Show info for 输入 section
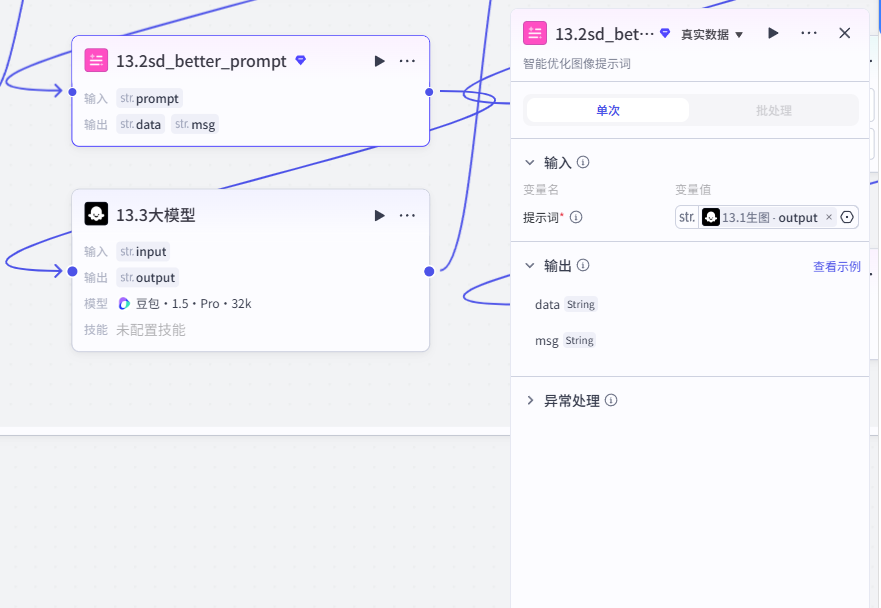The width and height of the screenshot is (881, 608). (x=583, y=162)
